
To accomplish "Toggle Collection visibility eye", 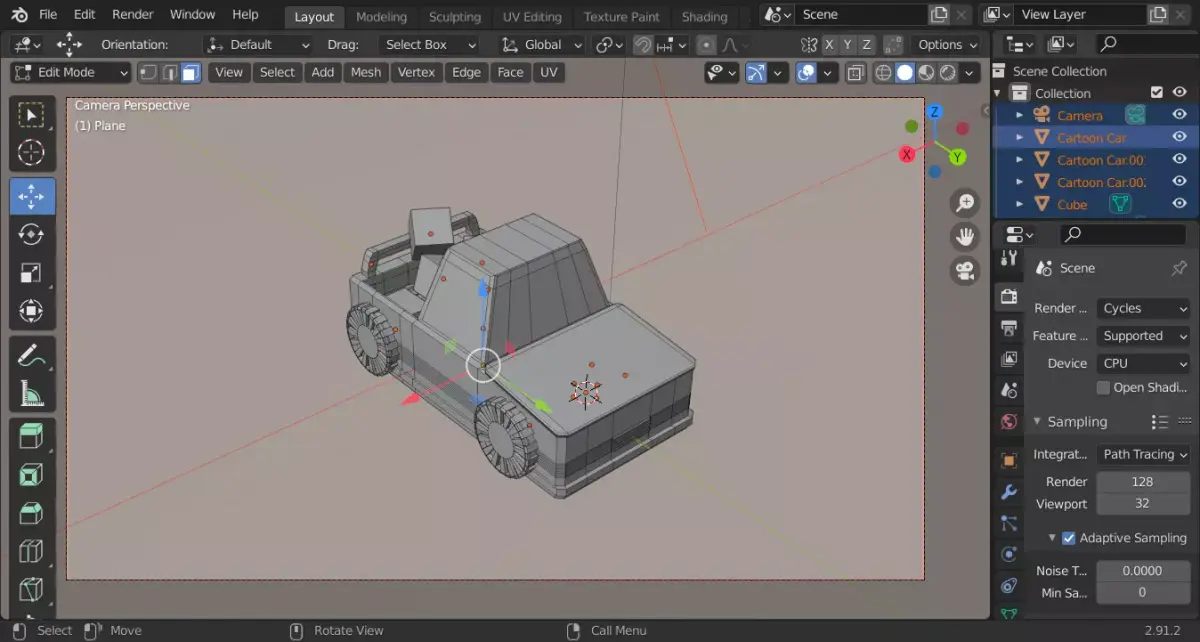I will (1179, 93).
